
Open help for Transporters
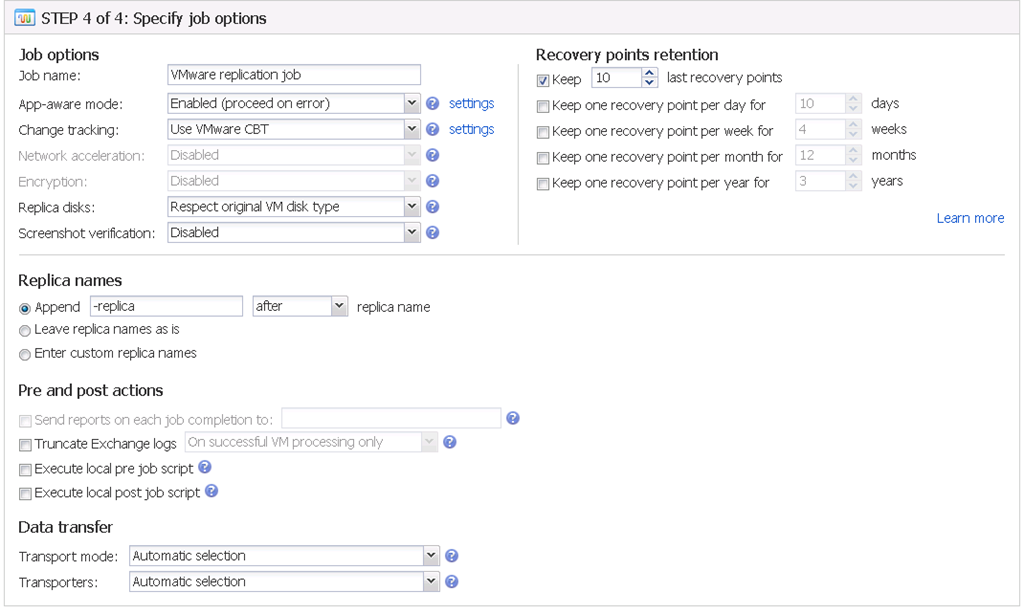coord(451,581)
